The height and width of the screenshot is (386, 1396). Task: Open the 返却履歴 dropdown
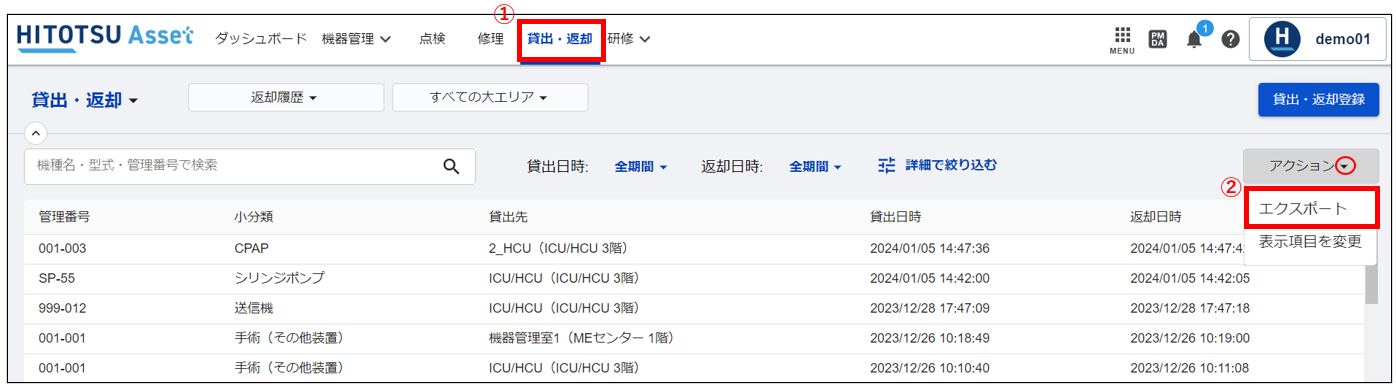point(286,97)
